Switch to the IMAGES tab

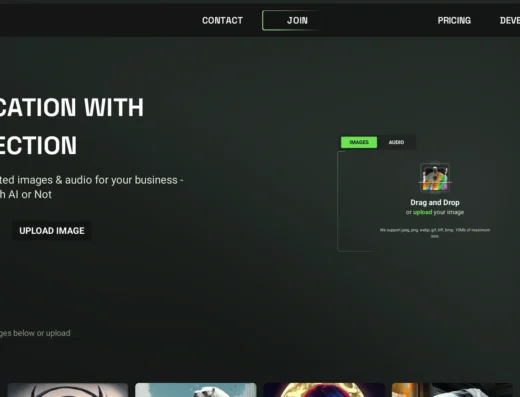359,142
